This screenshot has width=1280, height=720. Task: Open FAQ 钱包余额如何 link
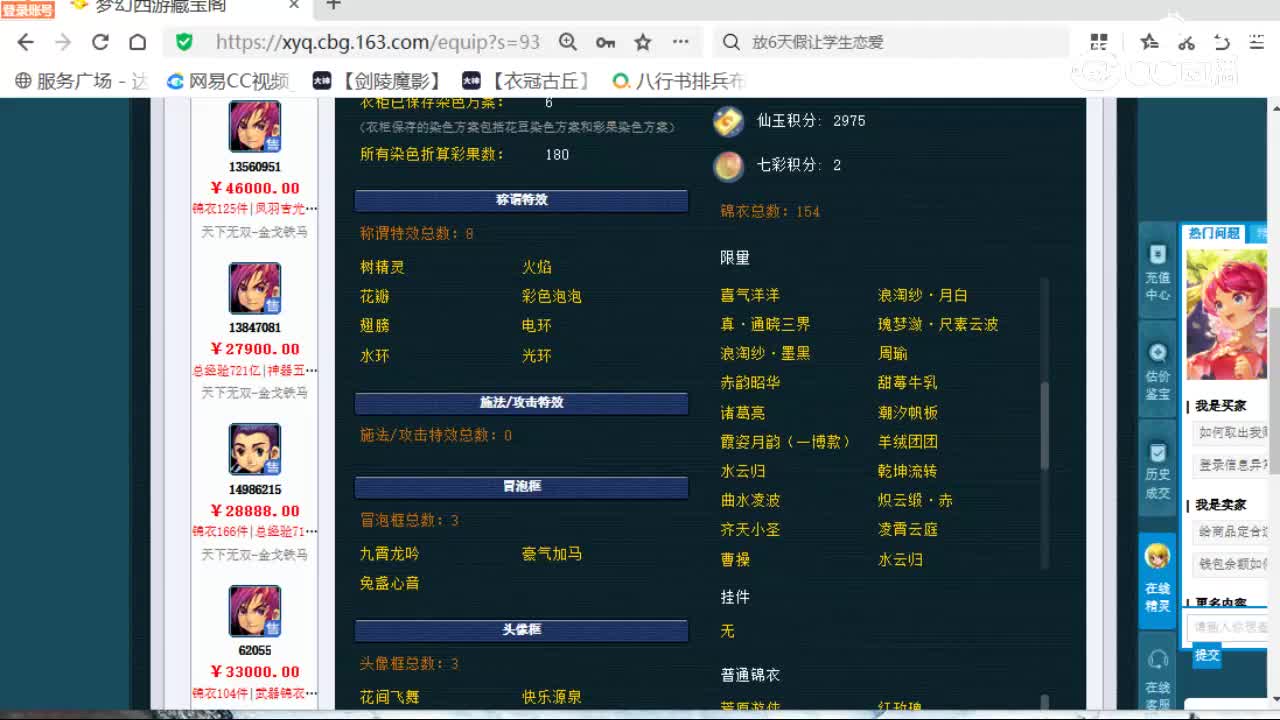tap(1232, 564)
